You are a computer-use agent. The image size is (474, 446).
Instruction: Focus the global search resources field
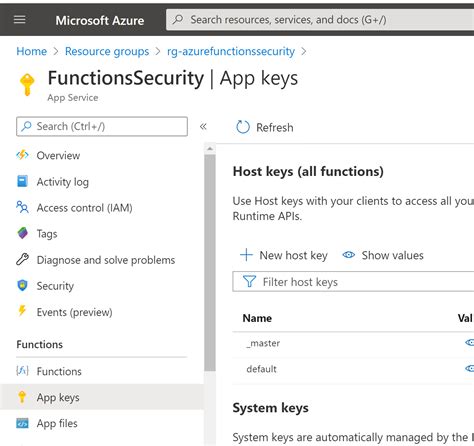click(320, 19)
